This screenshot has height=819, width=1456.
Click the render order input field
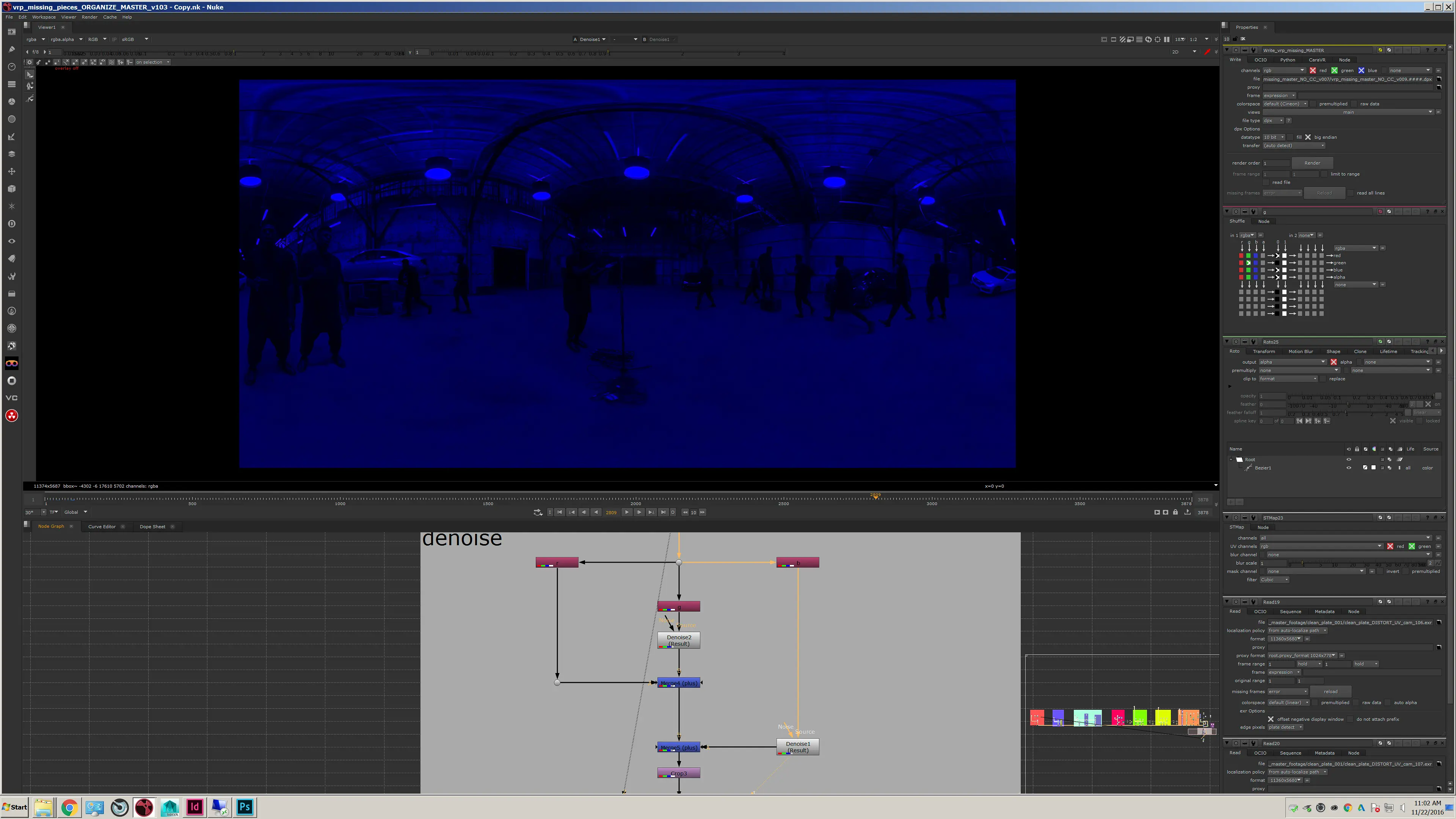click(1276, 163)
